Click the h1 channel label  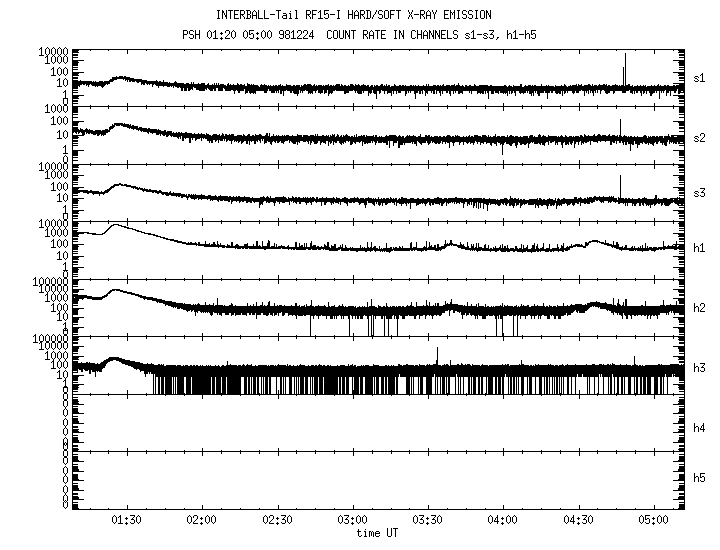click(x=700, y=248)
